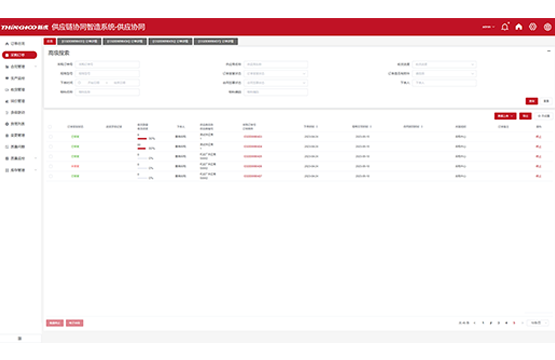Viewport: 555px width, 360px height.
Task: Open the notification bell in the header
Action: point(505,27)
